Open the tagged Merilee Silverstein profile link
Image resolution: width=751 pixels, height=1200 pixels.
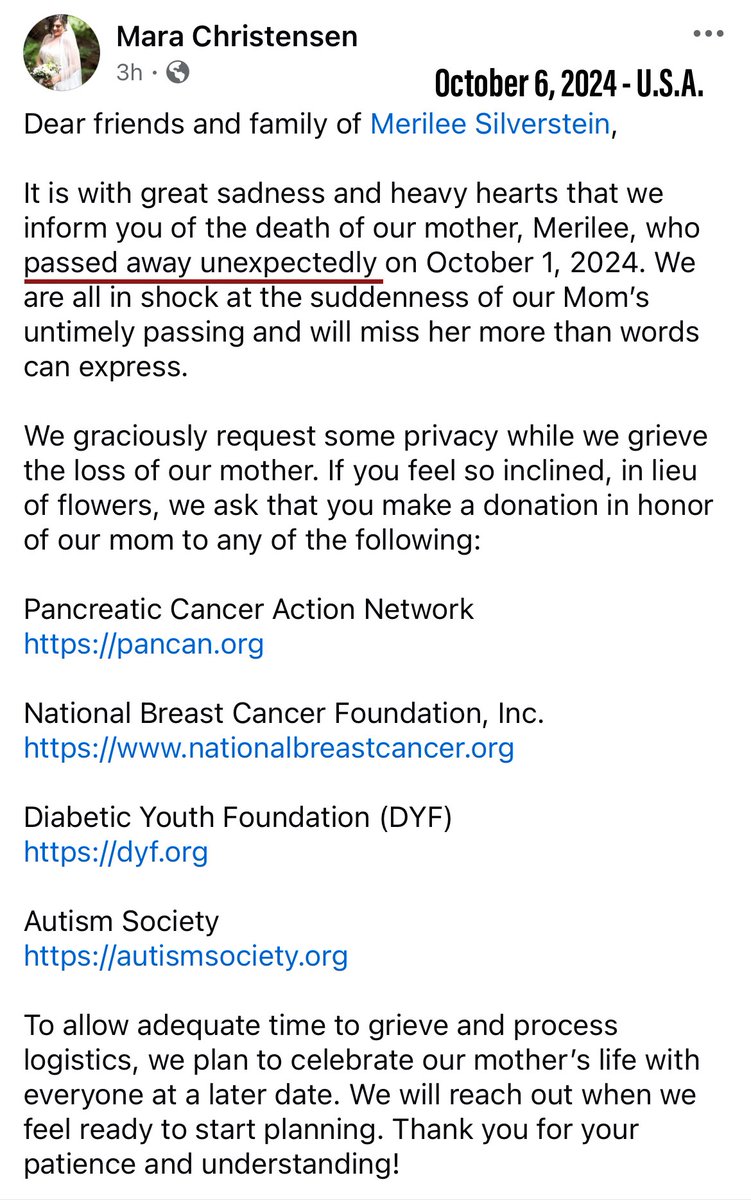pyautogui.click(x=489, y=126)
